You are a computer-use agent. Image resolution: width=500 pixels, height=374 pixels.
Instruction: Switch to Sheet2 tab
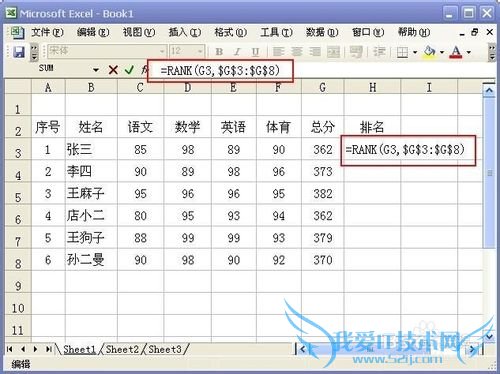coord(122,349)
